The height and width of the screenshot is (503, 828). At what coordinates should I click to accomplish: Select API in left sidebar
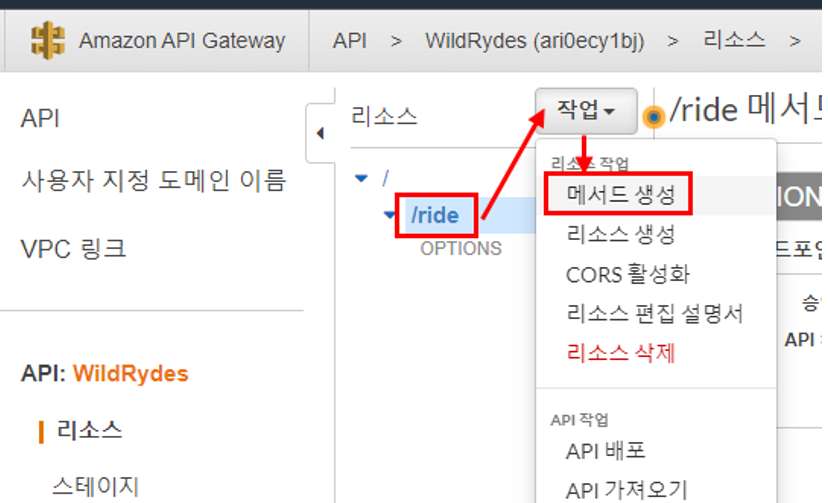(x=40, y=118)
